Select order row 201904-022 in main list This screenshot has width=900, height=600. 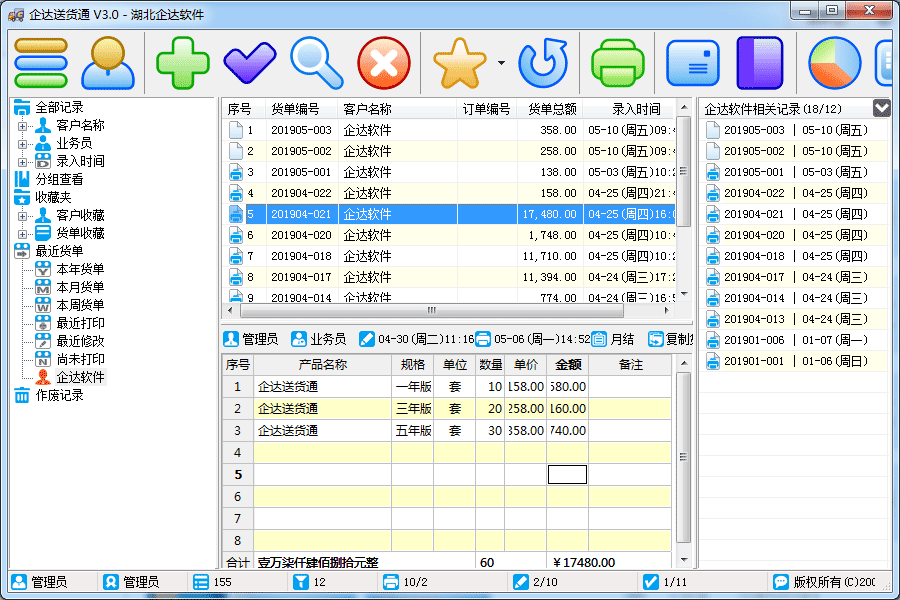click(449, 193)
